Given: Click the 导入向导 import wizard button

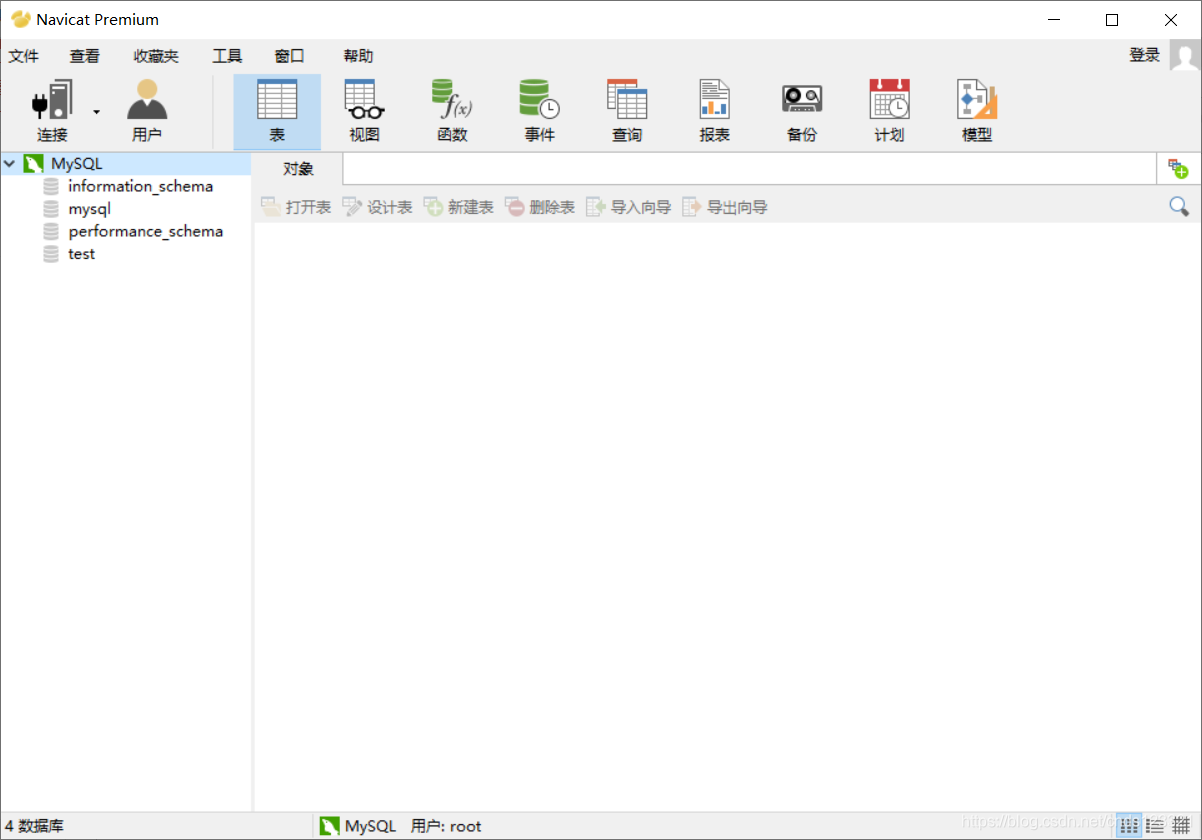Looking at the screenshot, I should (629, 207).
